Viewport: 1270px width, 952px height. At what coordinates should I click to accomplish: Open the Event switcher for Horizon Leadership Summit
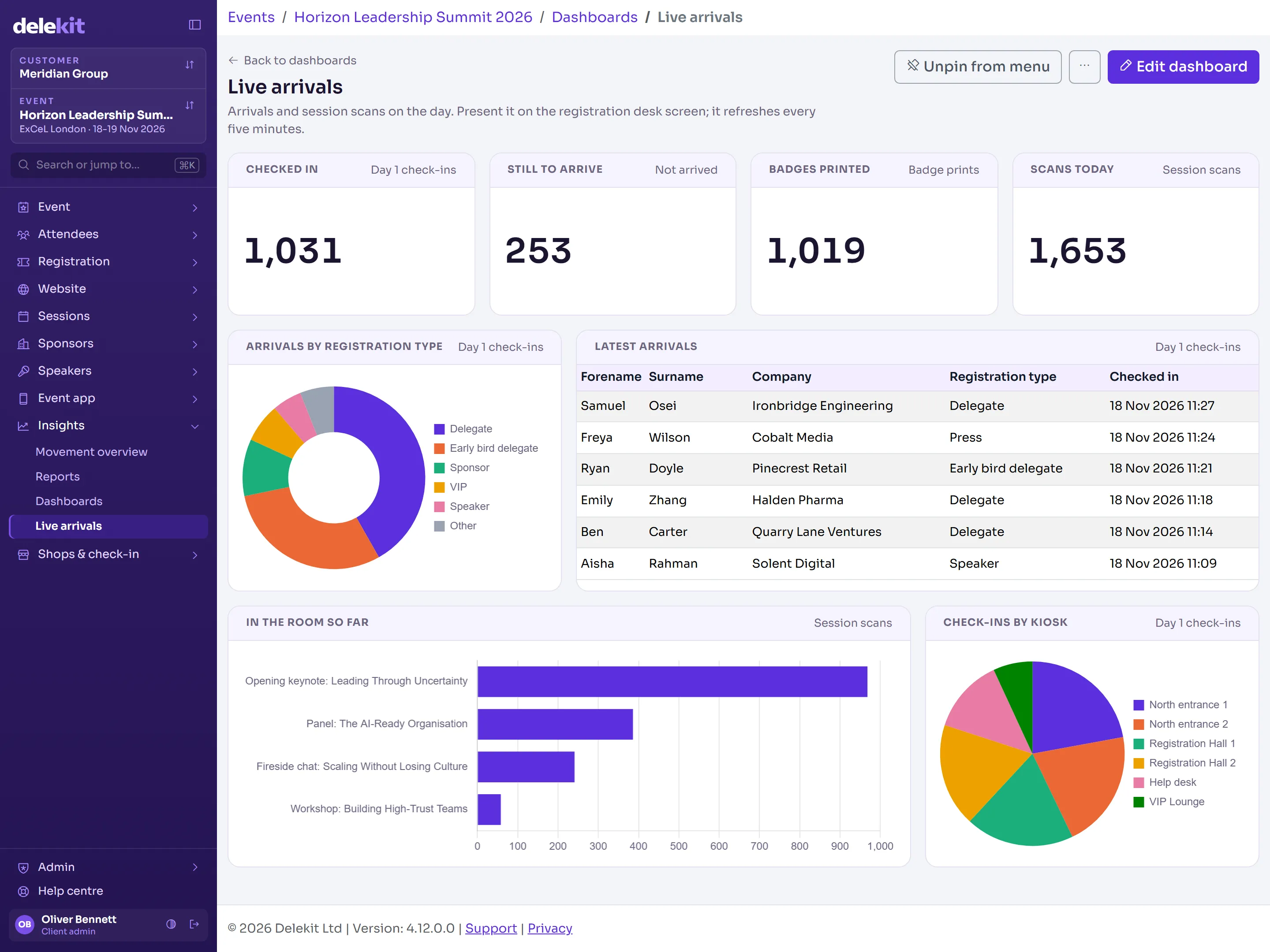point(108,115)
